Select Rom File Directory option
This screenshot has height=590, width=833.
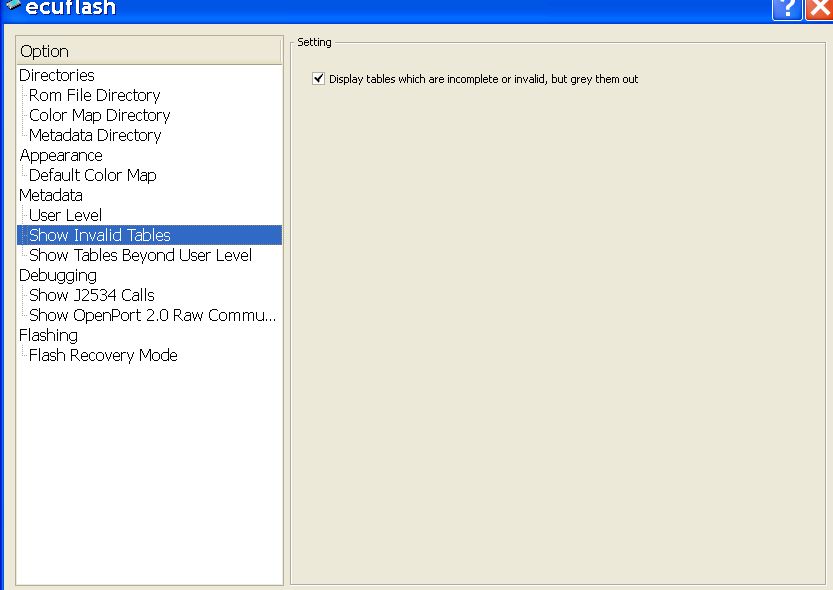[x=95, y=95]
